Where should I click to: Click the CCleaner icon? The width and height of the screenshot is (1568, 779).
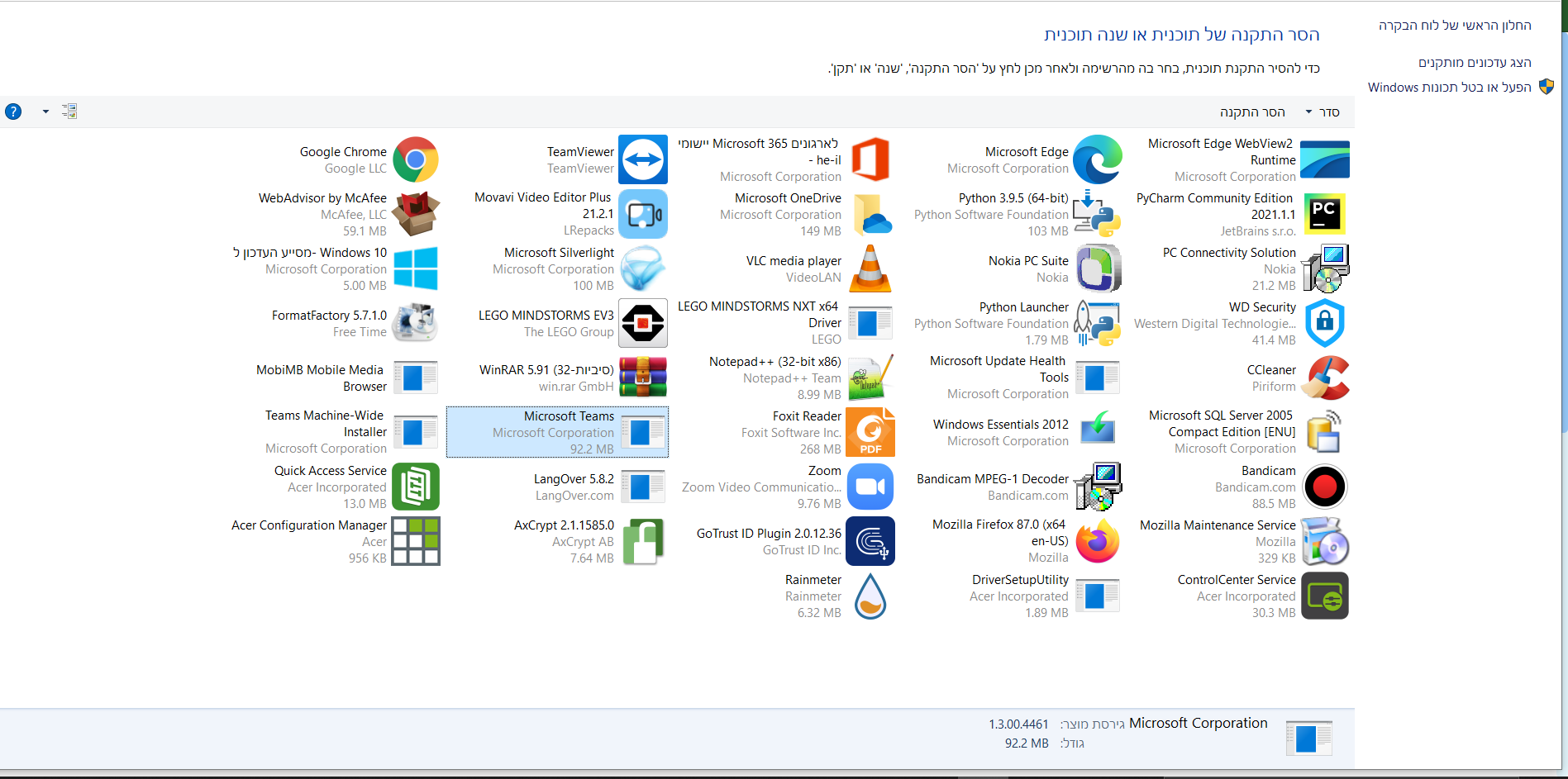click(x=1325, y=378)
